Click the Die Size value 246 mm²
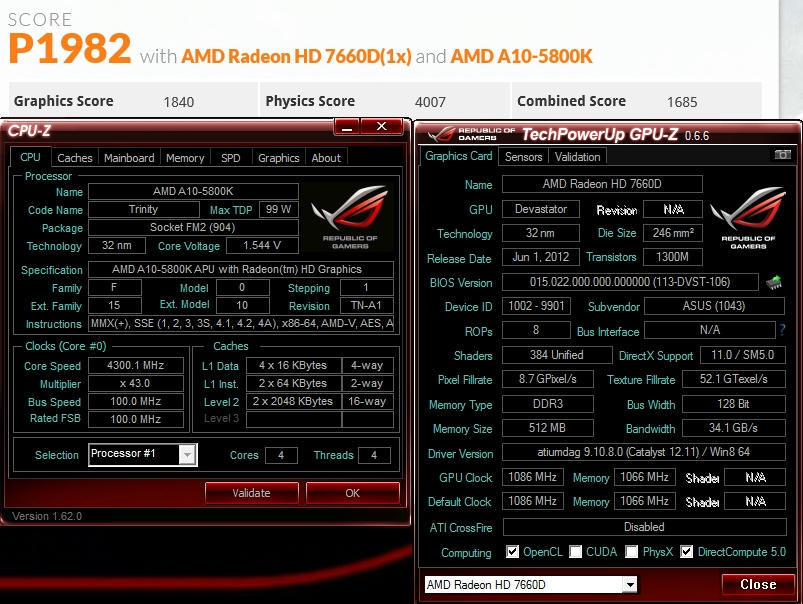The height and width of the screenshot is (604, 803). tap(673, 233)
